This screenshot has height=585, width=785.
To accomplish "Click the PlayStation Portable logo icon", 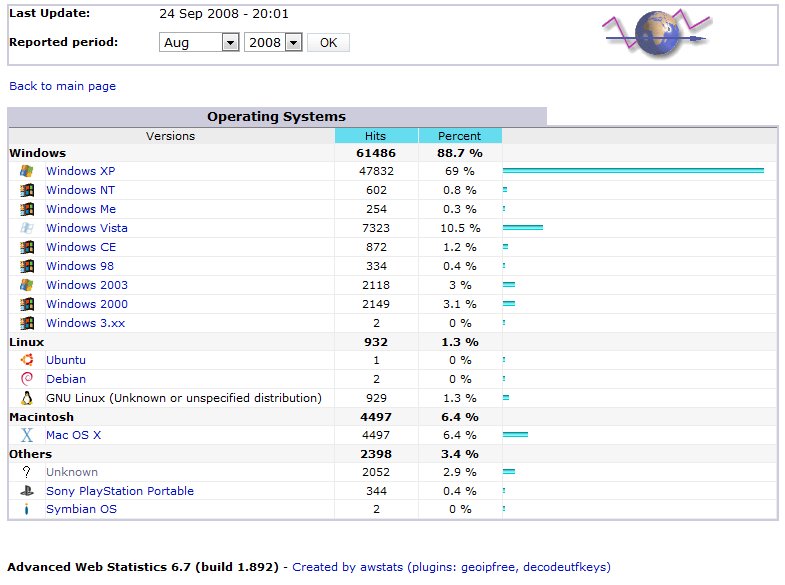I will tap(27, 491).
